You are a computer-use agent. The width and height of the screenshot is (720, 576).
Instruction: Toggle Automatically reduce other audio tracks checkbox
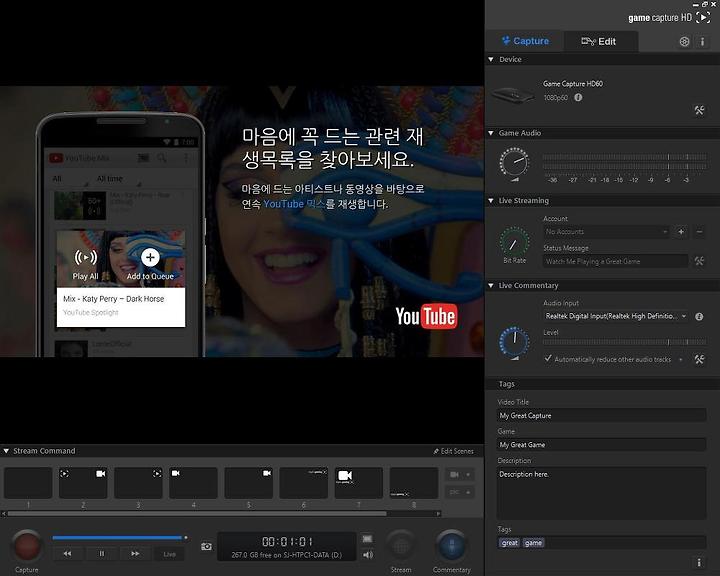[548, 358]
